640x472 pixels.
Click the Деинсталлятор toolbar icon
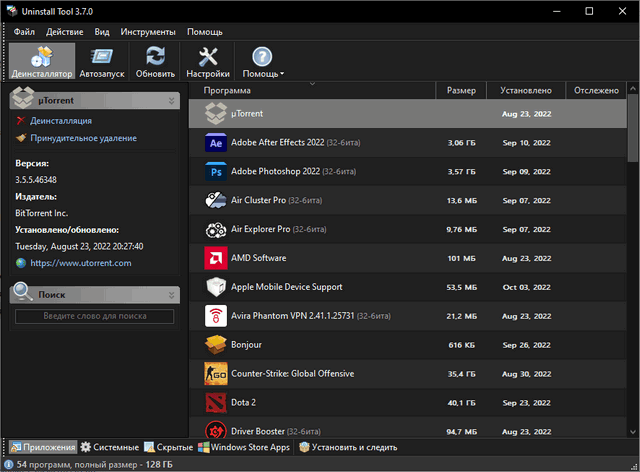click(x=41, y=61)
